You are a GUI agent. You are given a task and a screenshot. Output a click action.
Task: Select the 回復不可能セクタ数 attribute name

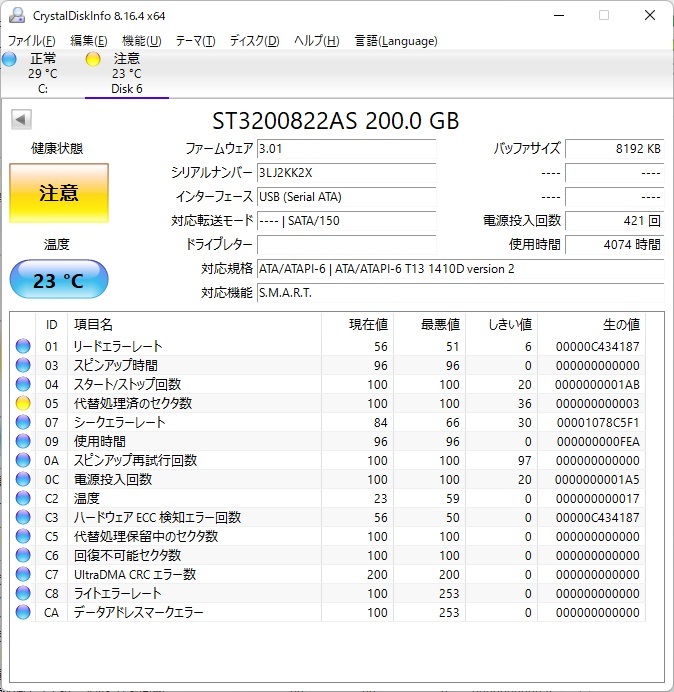[x=127, y=555]
